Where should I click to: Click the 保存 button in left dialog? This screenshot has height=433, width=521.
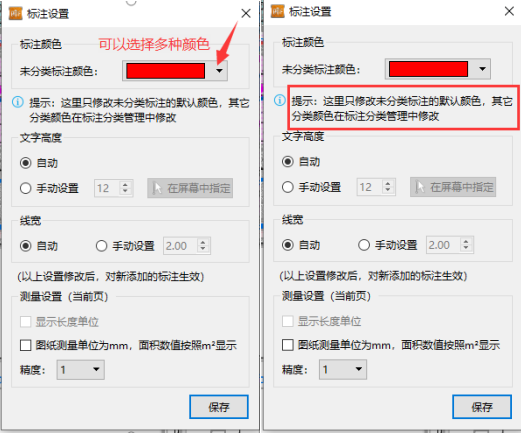click(219, 407)
